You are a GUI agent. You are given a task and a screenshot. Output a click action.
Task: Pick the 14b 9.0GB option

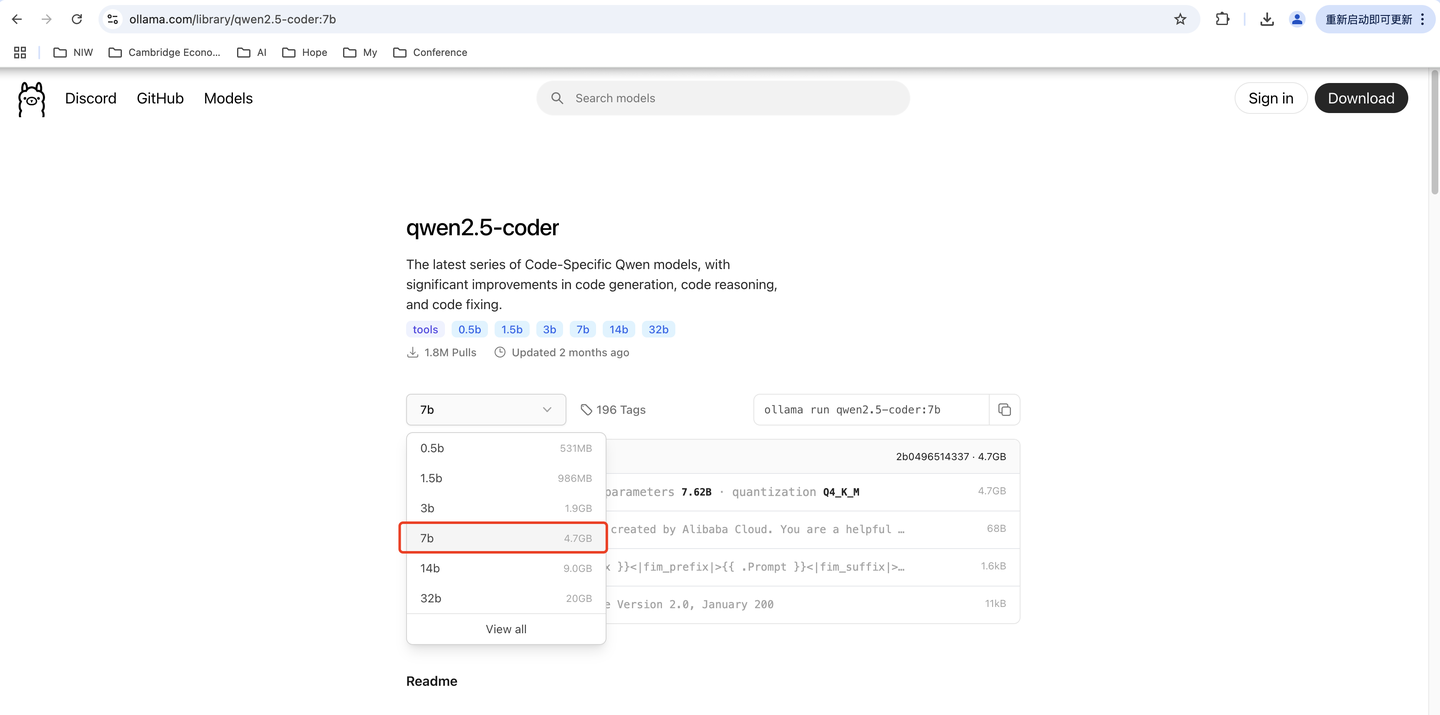506,568
